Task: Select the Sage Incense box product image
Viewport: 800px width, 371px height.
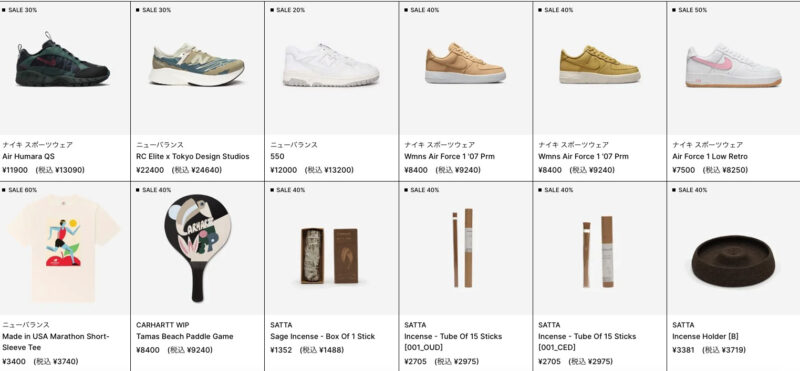Action: tap(329, 256)
